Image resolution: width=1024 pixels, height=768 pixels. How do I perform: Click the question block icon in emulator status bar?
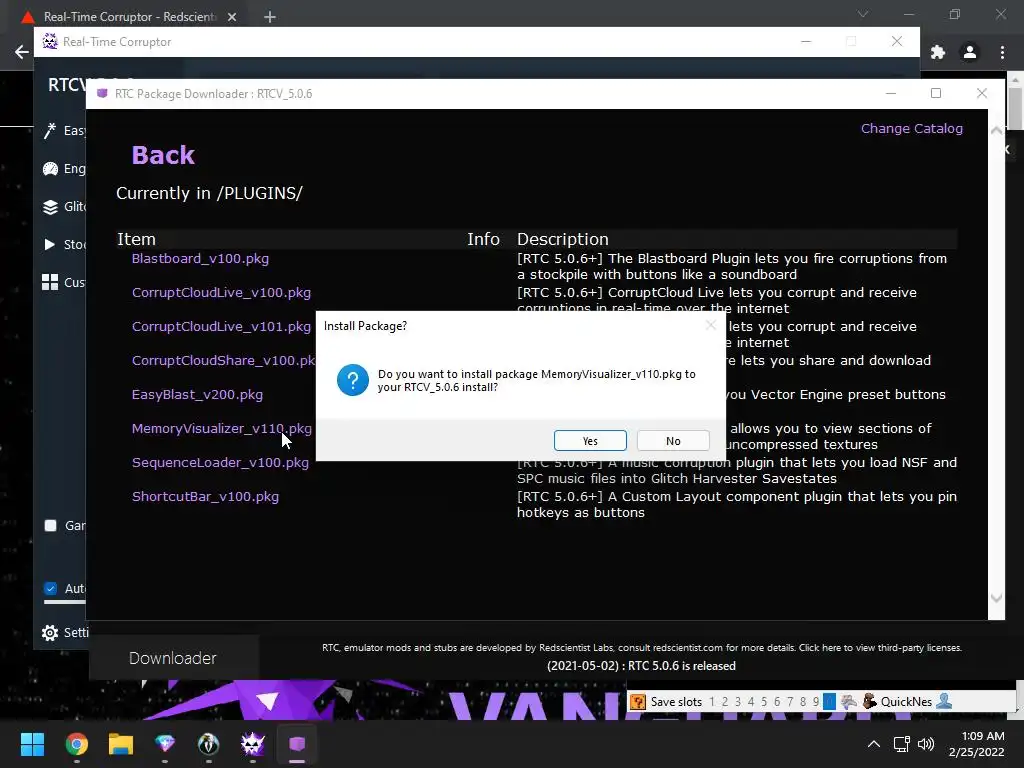pos(638,701)
